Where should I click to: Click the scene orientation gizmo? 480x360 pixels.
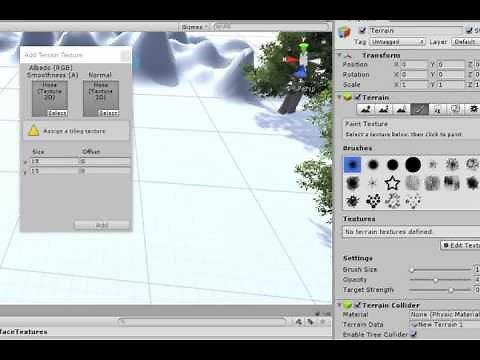(x=302, y=60)
